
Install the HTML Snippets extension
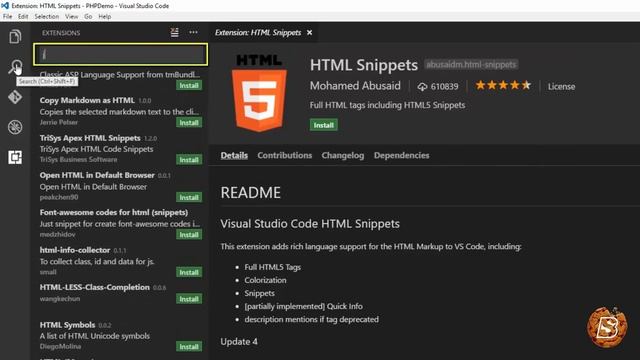(323, 125)
